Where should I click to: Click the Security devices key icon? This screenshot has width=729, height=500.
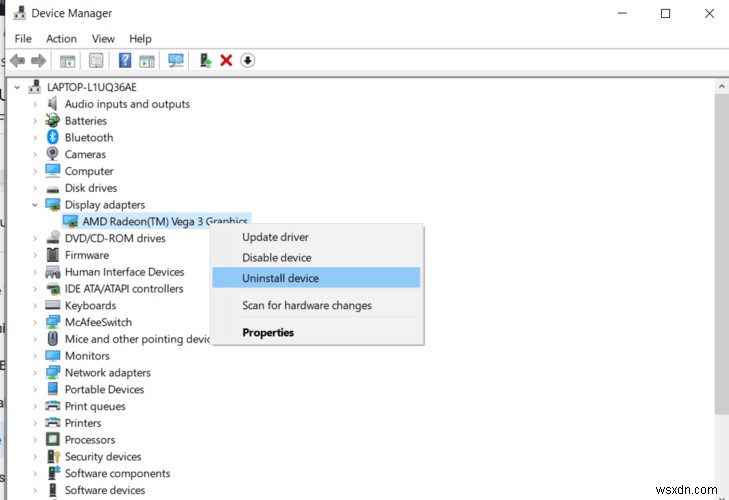click(x=53, y=456)
